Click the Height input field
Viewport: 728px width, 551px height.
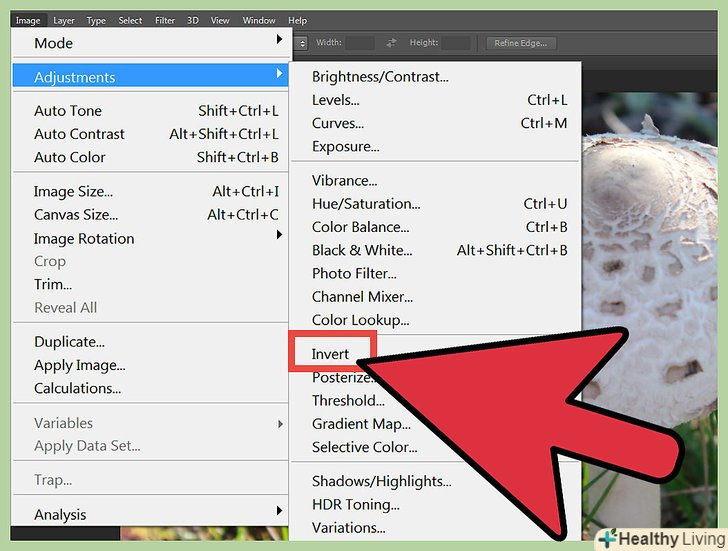click(x=456, y=43)
